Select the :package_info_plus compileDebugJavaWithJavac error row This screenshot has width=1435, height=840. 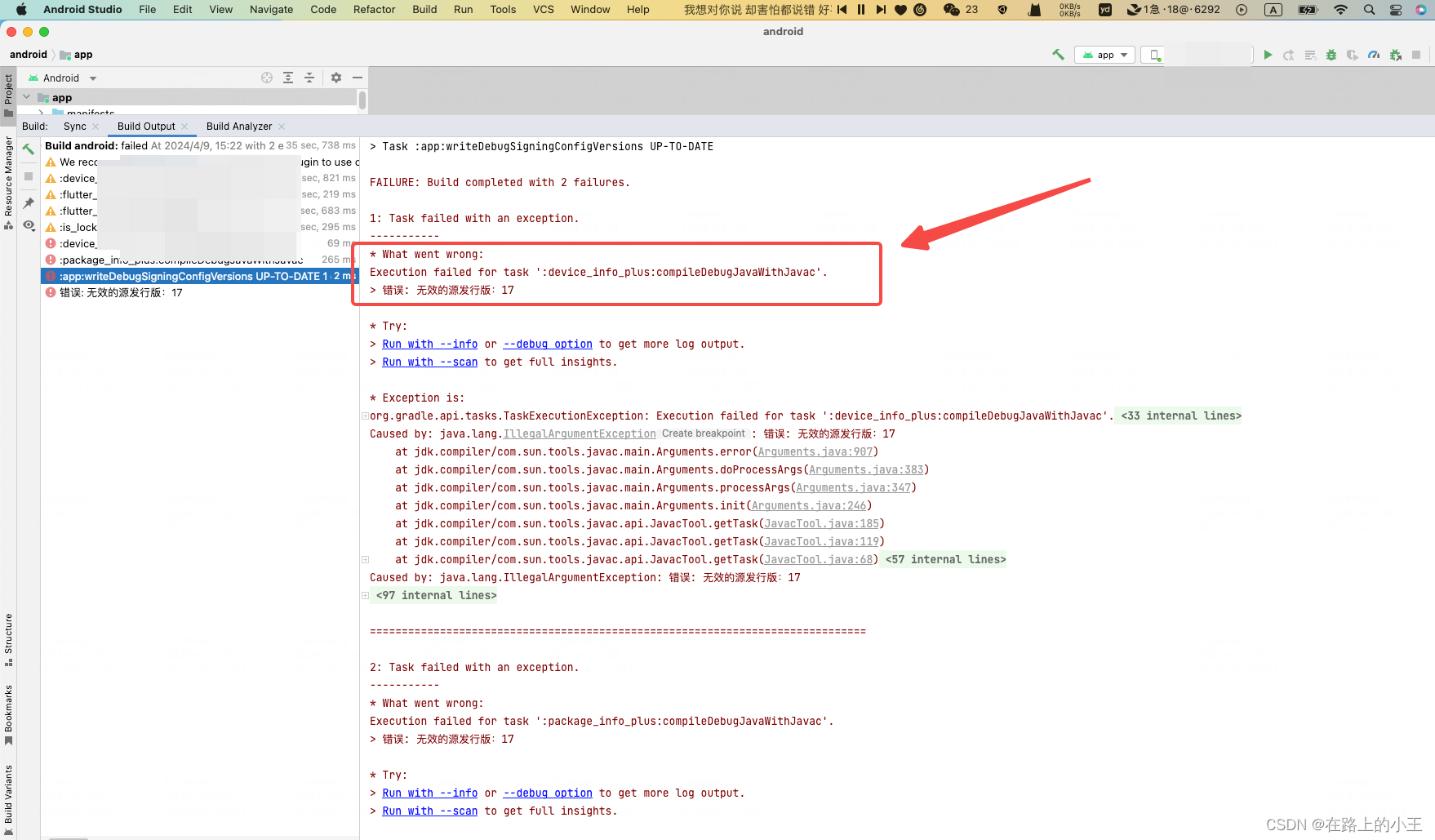200,260
